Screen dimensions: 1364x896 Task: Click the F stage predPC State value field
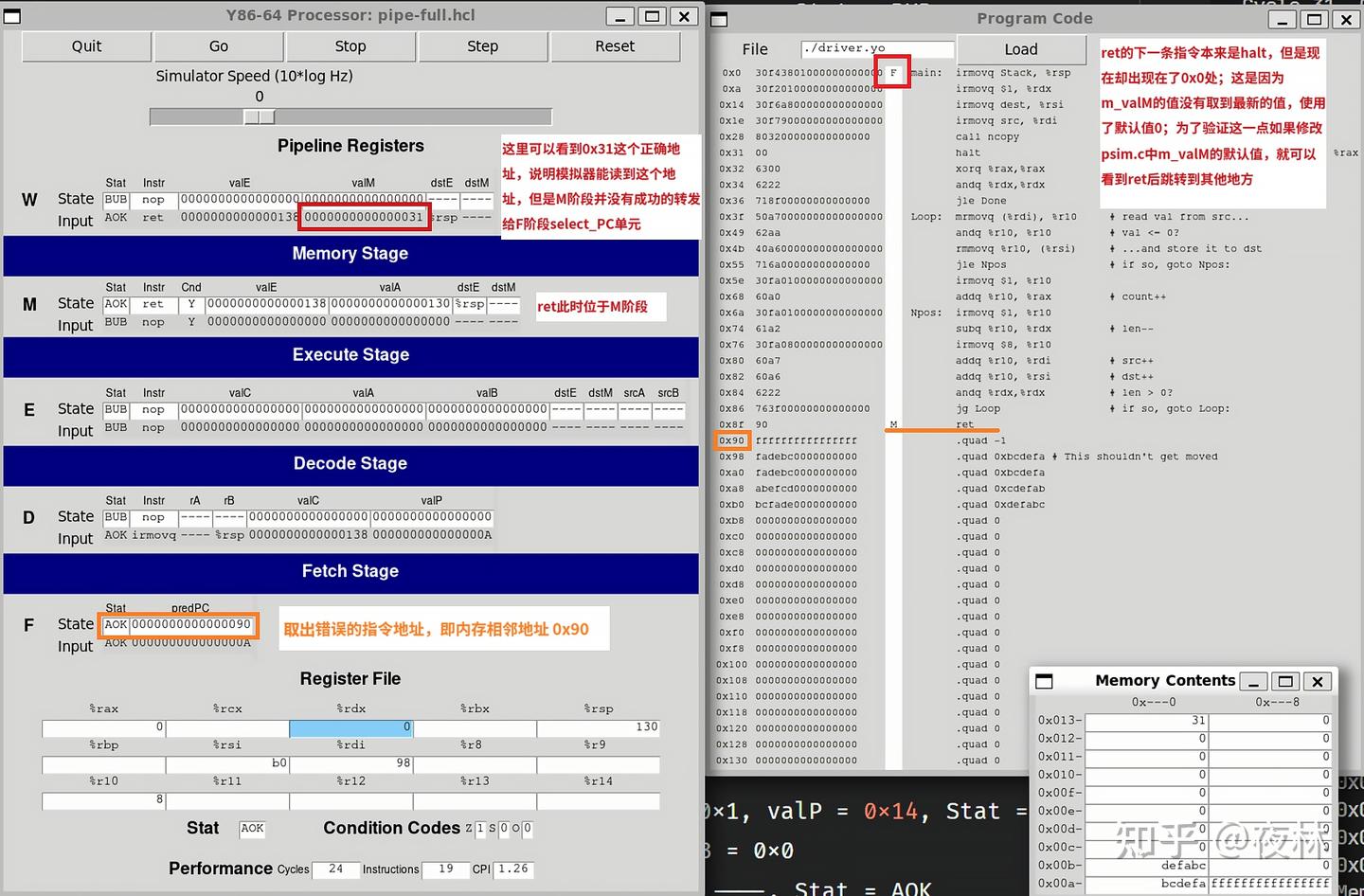[x=191, y=625]
